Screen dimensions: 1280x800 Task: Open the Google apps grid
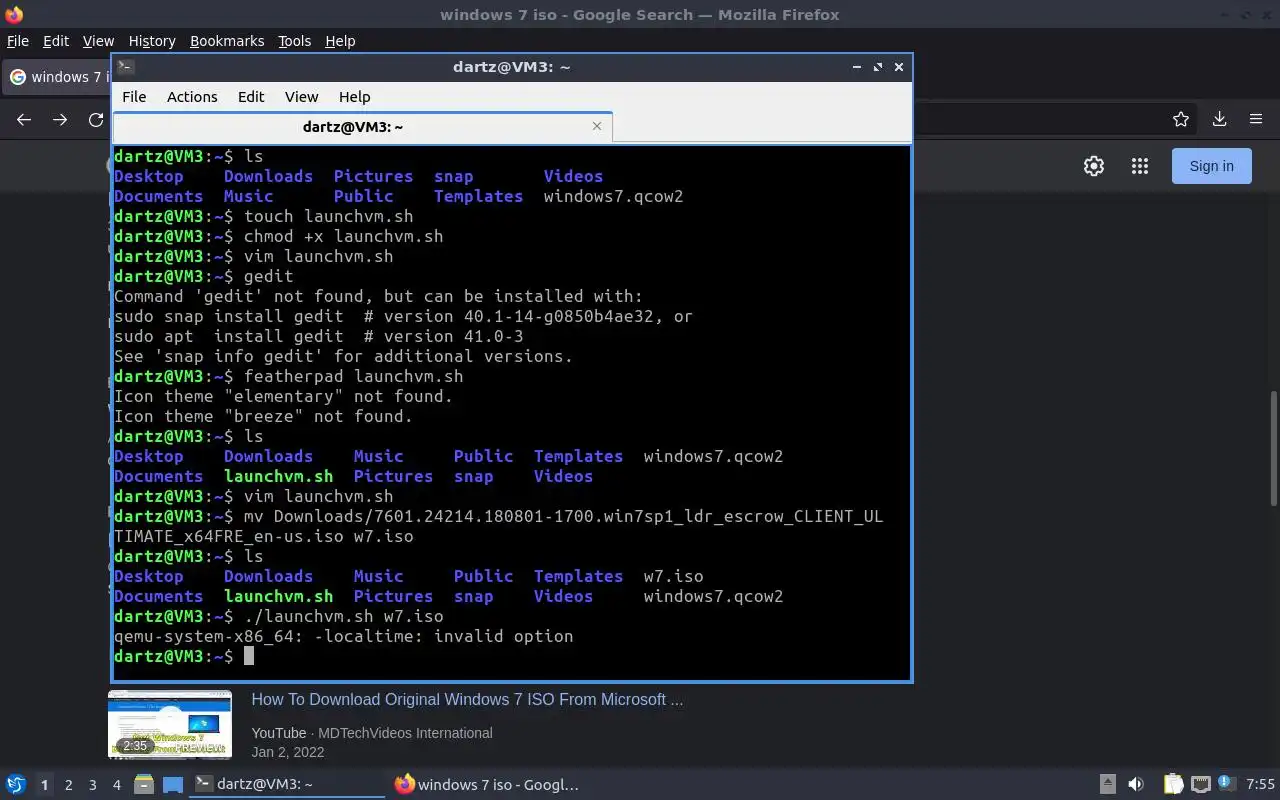(x=1139, y=166)
